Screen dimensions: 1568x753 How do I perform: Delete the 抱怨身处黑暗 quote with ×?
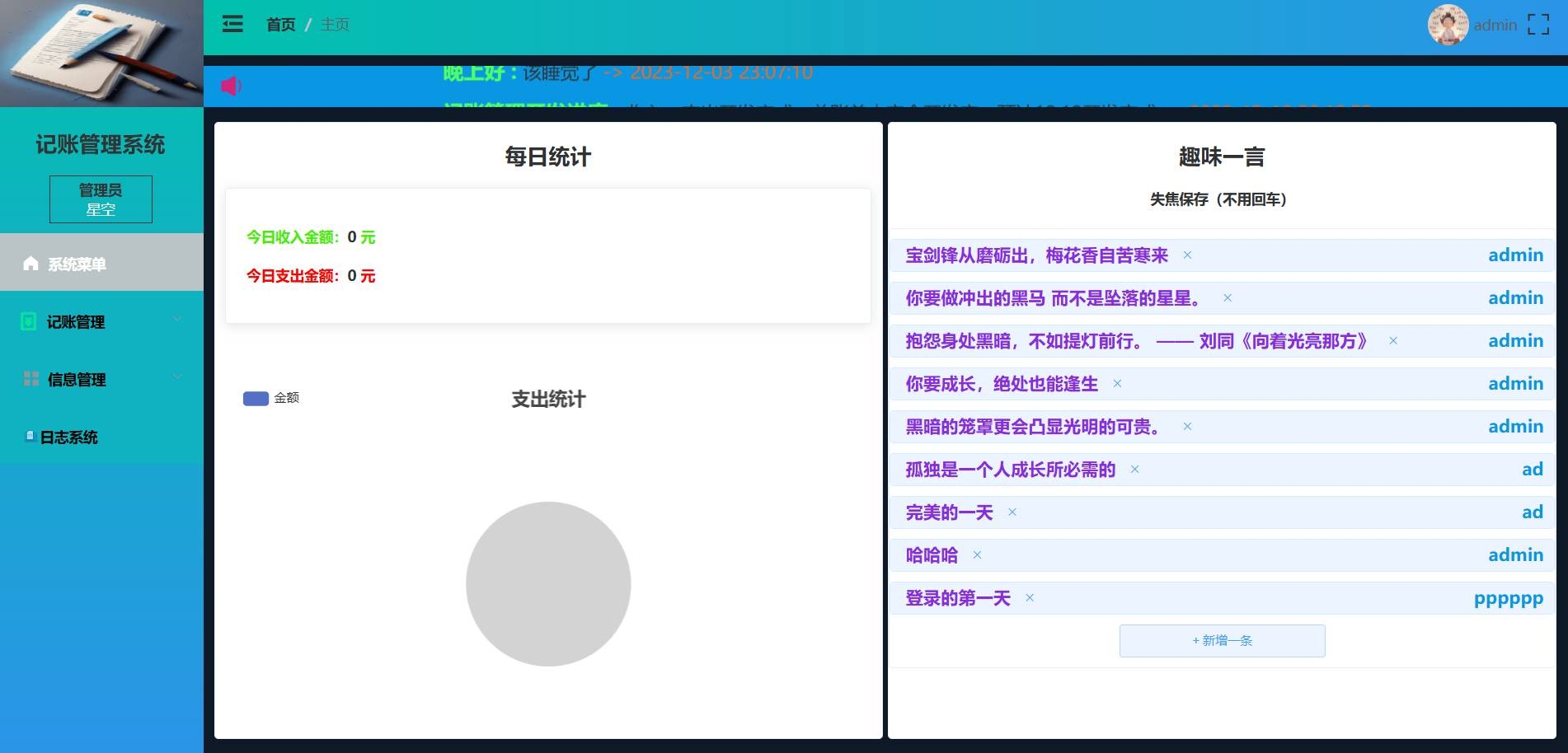coord(1392,341)
